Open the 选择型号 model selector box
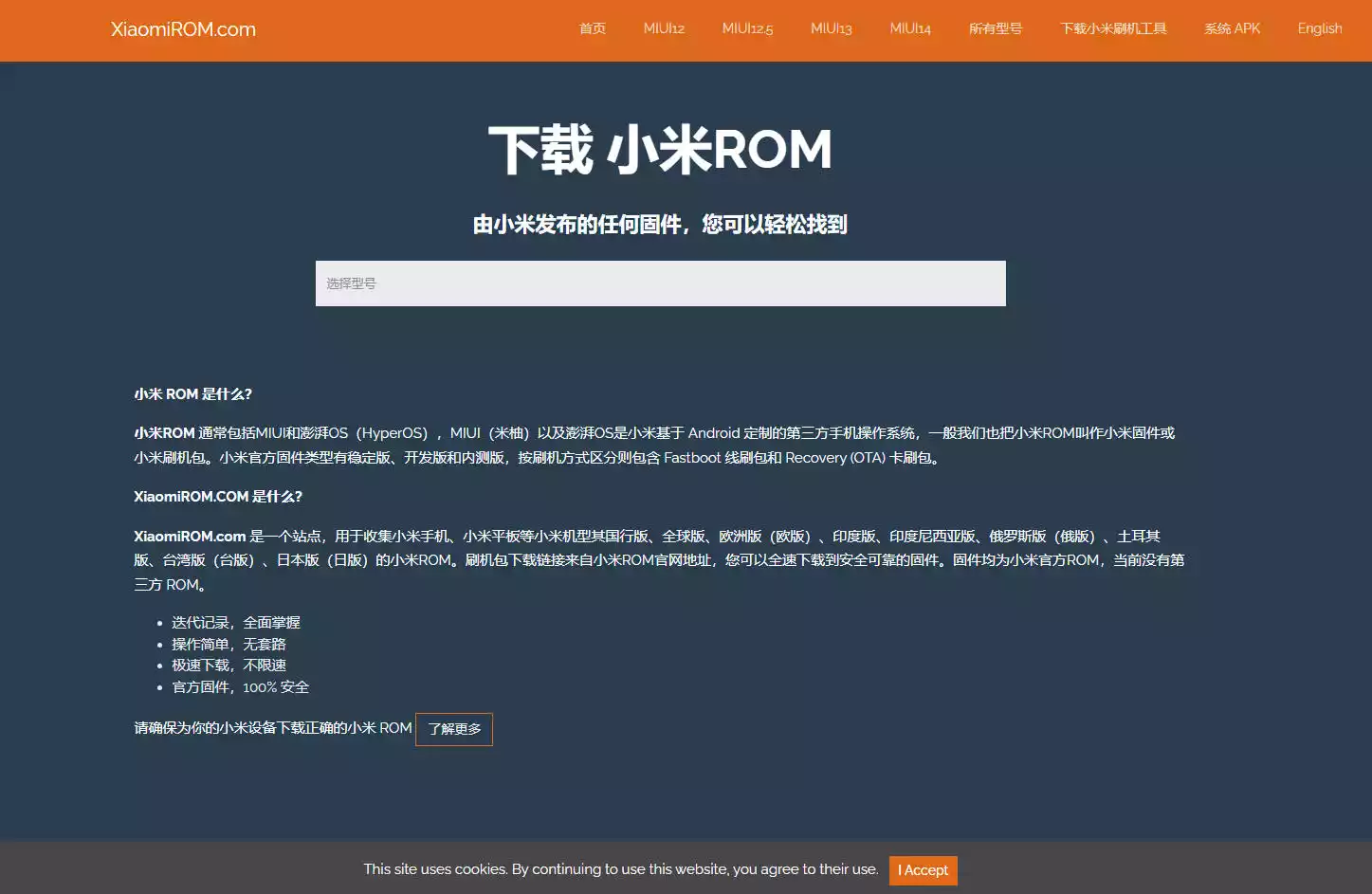Screen dimensions: 1372x894 [661, 283]
